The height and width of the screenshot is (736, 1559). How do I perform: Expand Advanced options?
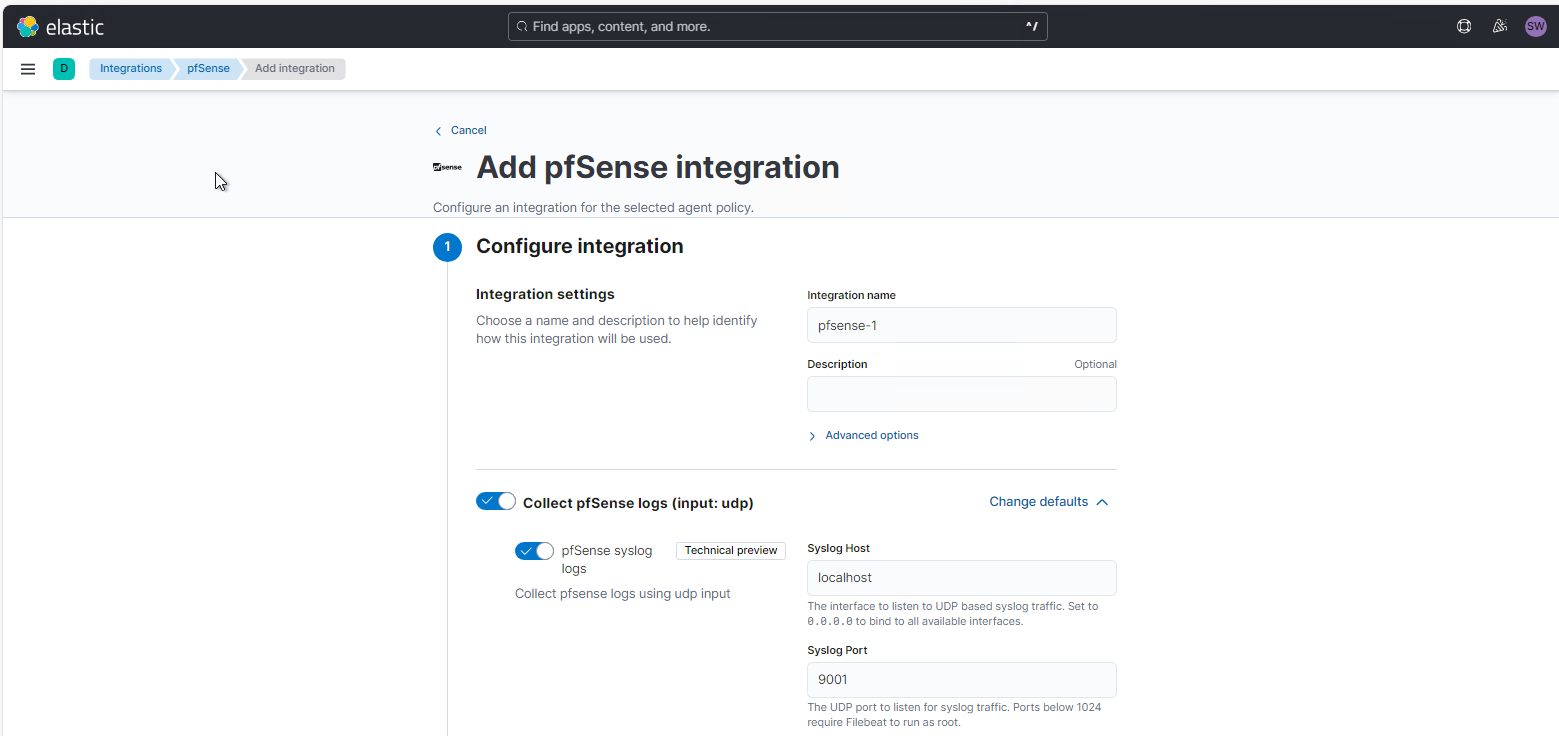(863, 436)
